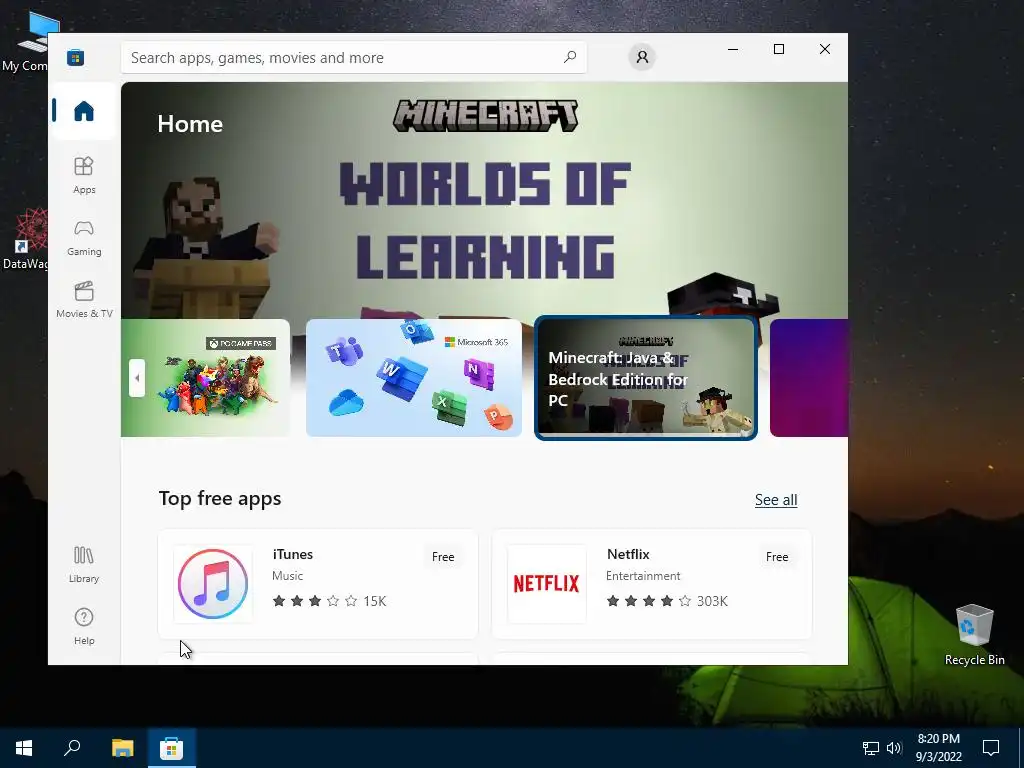
Task: Open Movies & TV section
Action: tap(84, 300)
